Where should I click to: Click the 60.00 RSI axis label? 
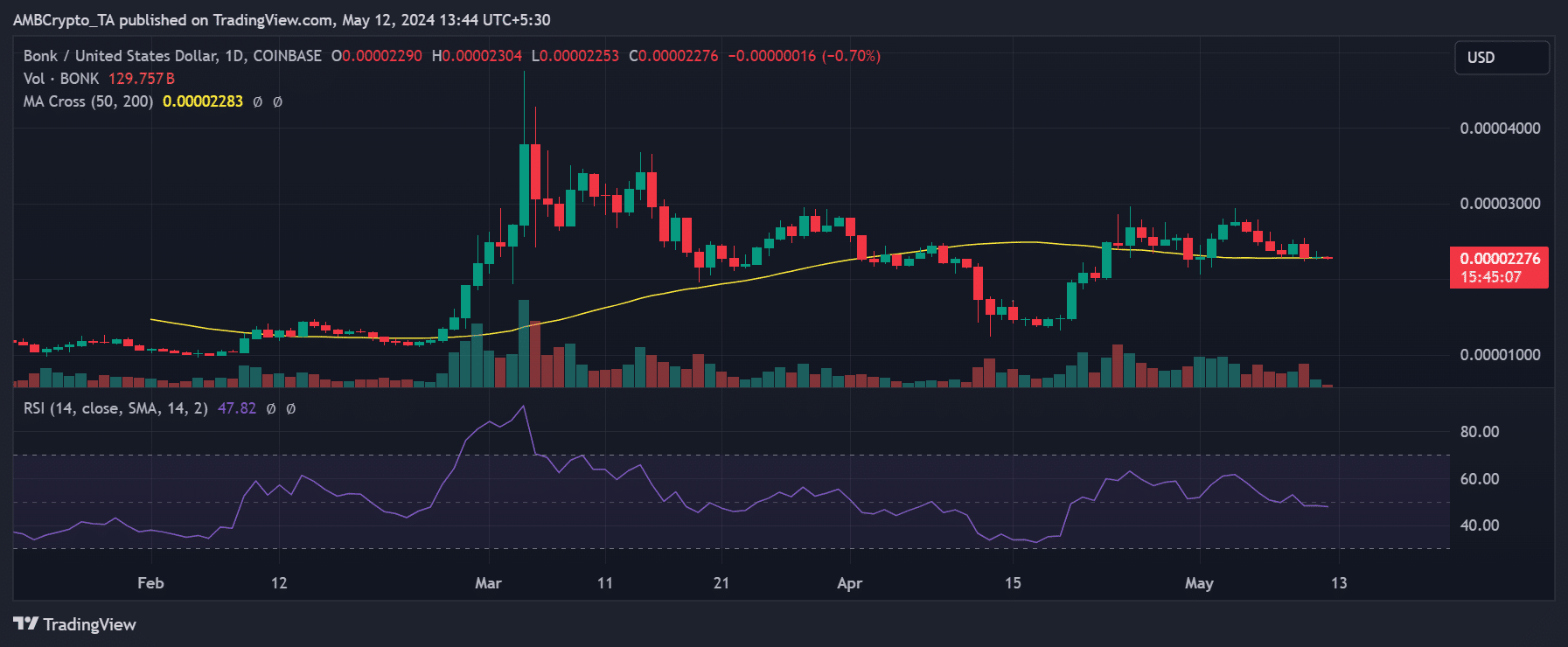[x=1480, y=479]
